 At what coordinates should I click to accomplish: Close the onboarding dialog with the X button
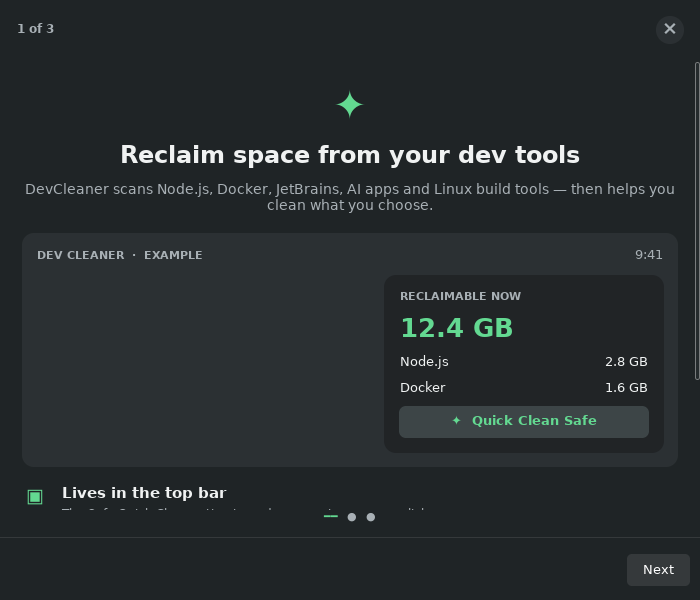pos(670,29)
